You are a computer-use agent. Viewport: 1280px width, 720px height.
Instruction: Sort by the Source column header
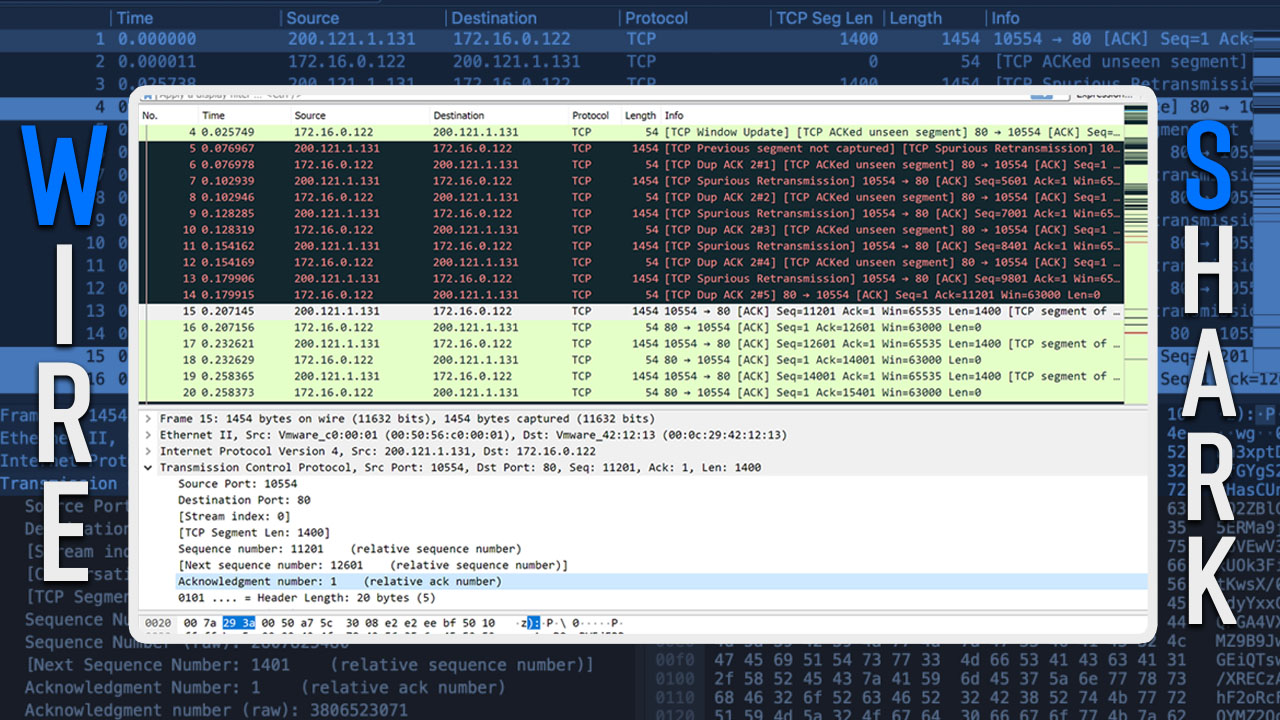point(310,116)
